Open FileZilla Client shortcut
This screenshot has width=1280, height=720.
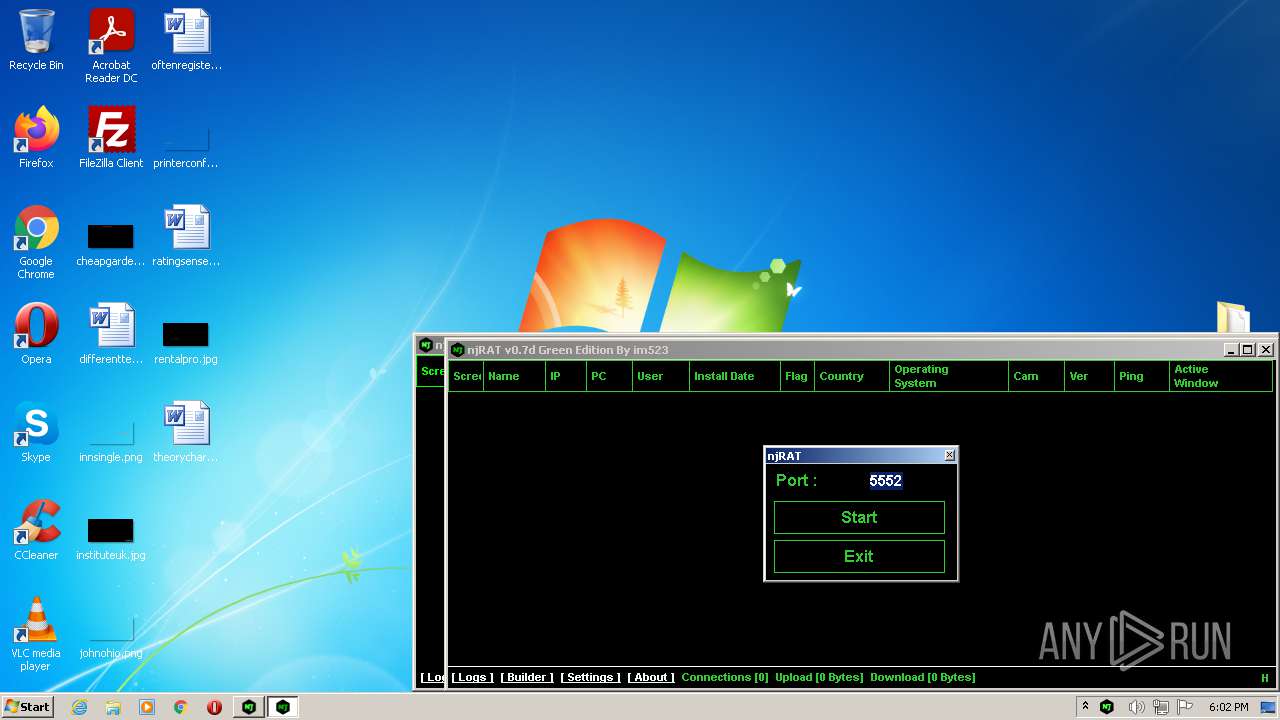(x=111, y=138)
